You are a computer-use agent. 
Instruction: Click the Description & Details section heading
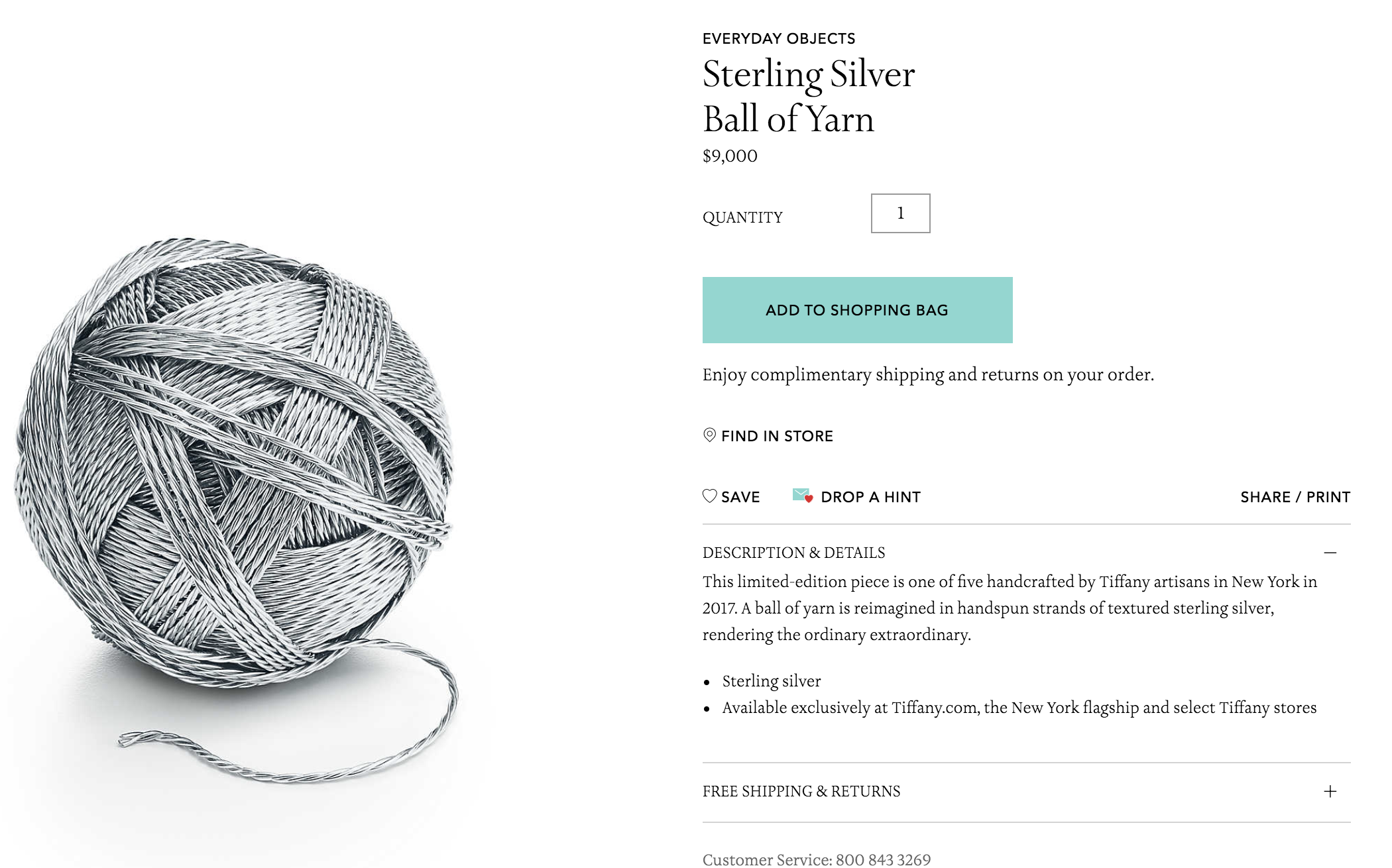(793, 553)
